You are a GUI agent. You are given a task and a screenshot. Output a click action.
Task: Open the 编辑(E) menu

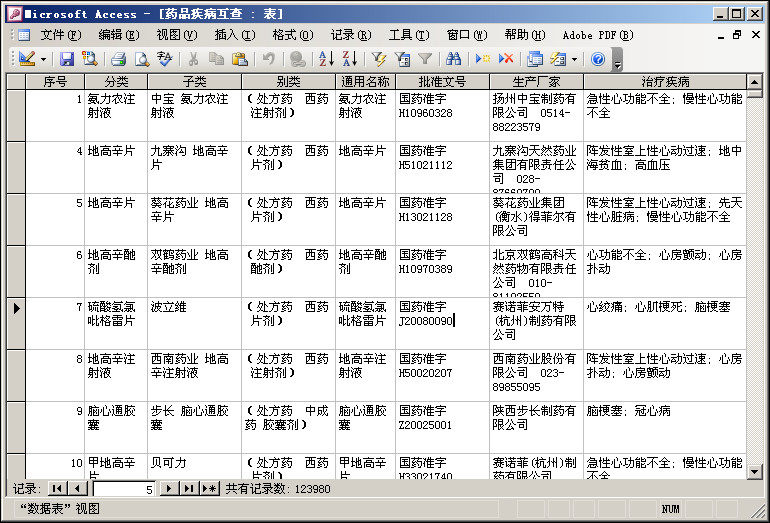(x=119, y=35)
